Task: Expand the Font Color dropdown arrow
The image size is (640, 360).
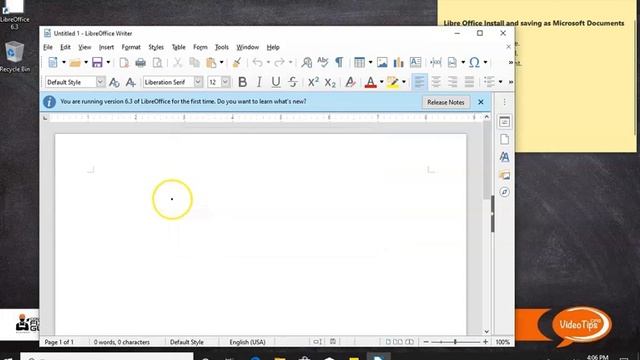Action: click(382, 82)
